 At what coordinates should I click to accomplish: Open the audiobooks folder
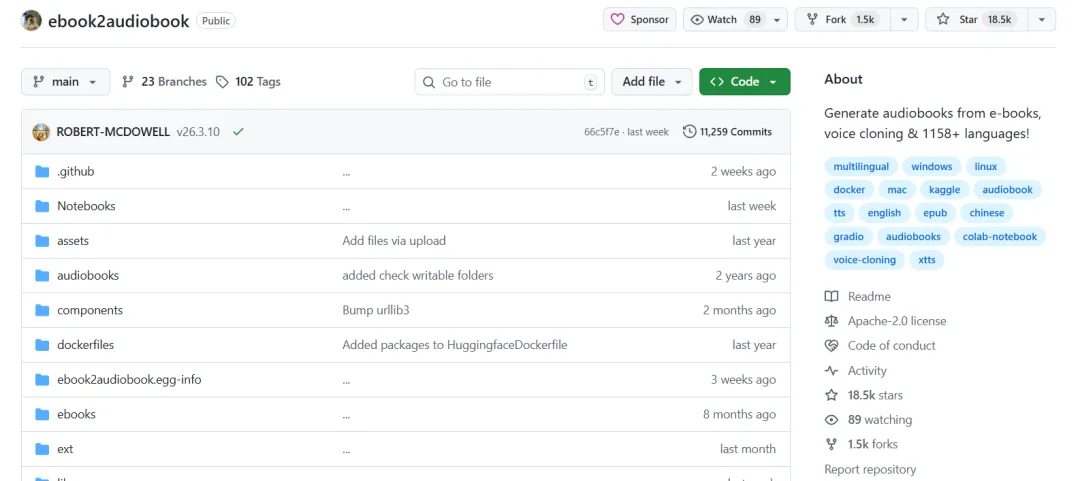(88, 276)
